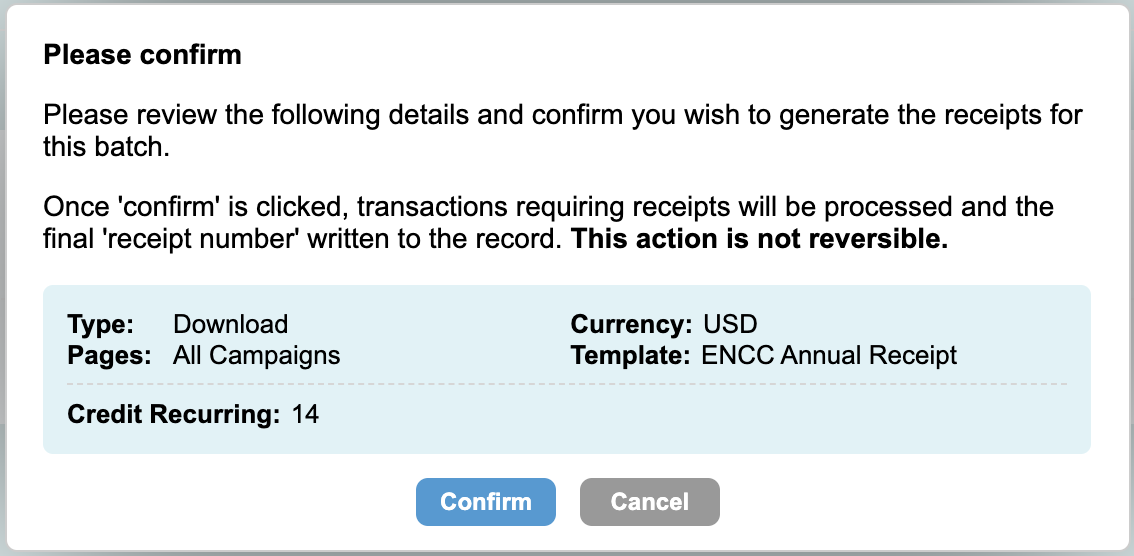Click the 'USD' currency value

[x=730, y=324]
